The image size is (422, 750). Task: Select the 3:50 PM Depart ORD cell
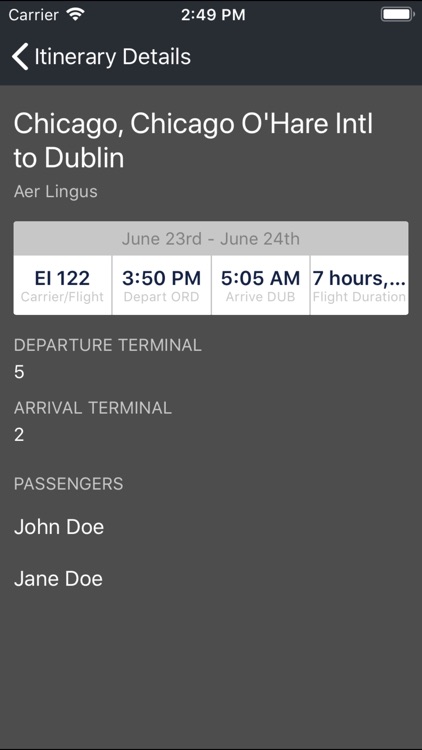tap(161, 285)
